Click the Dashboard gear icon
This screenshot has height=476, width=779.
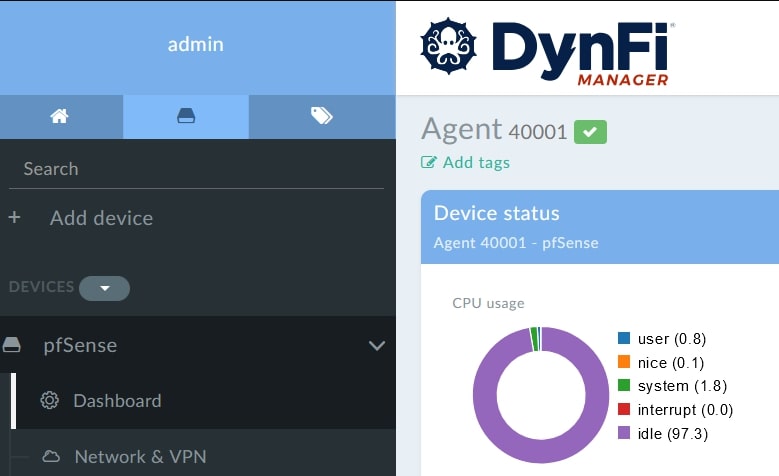(50, 400)
